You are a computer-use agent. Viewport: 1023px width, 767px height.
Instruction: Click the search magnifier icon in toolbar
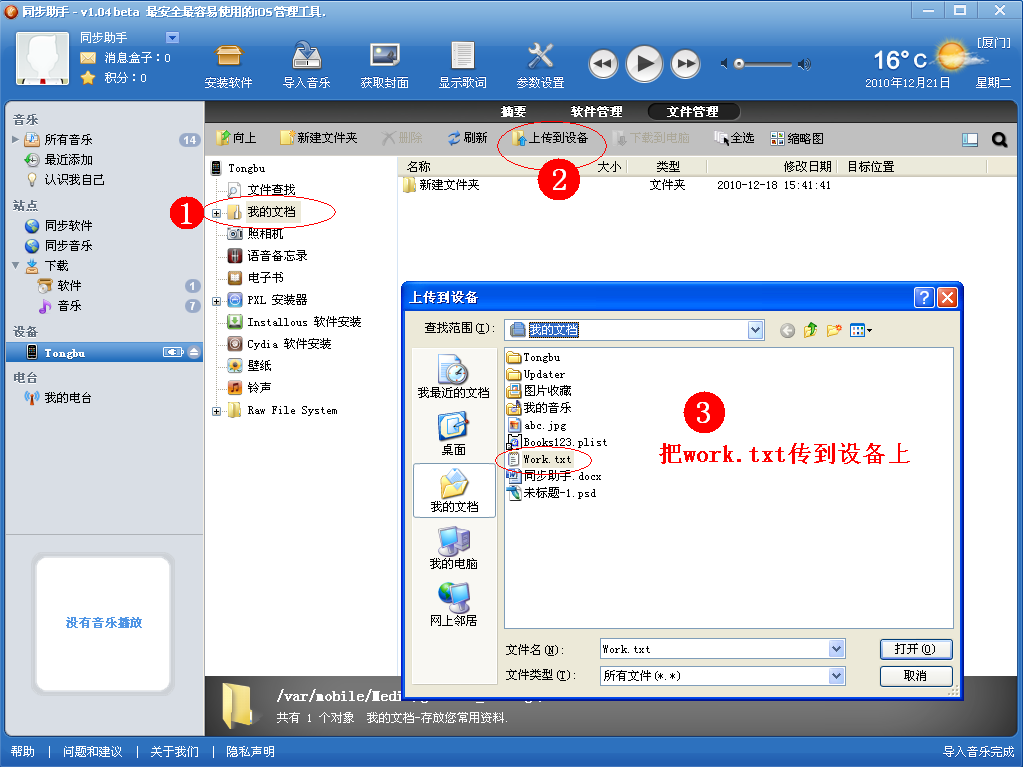(999, 140)
